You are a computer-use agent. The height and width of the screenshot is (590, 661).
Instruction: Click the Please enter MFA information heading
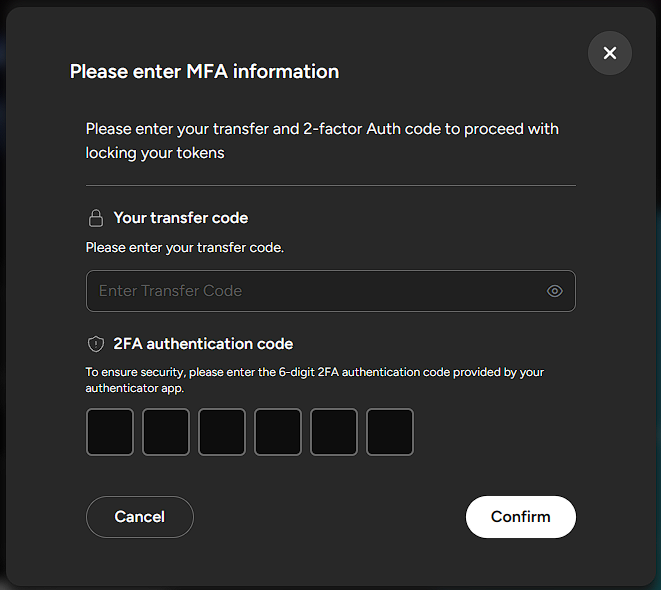click(204, 72)
